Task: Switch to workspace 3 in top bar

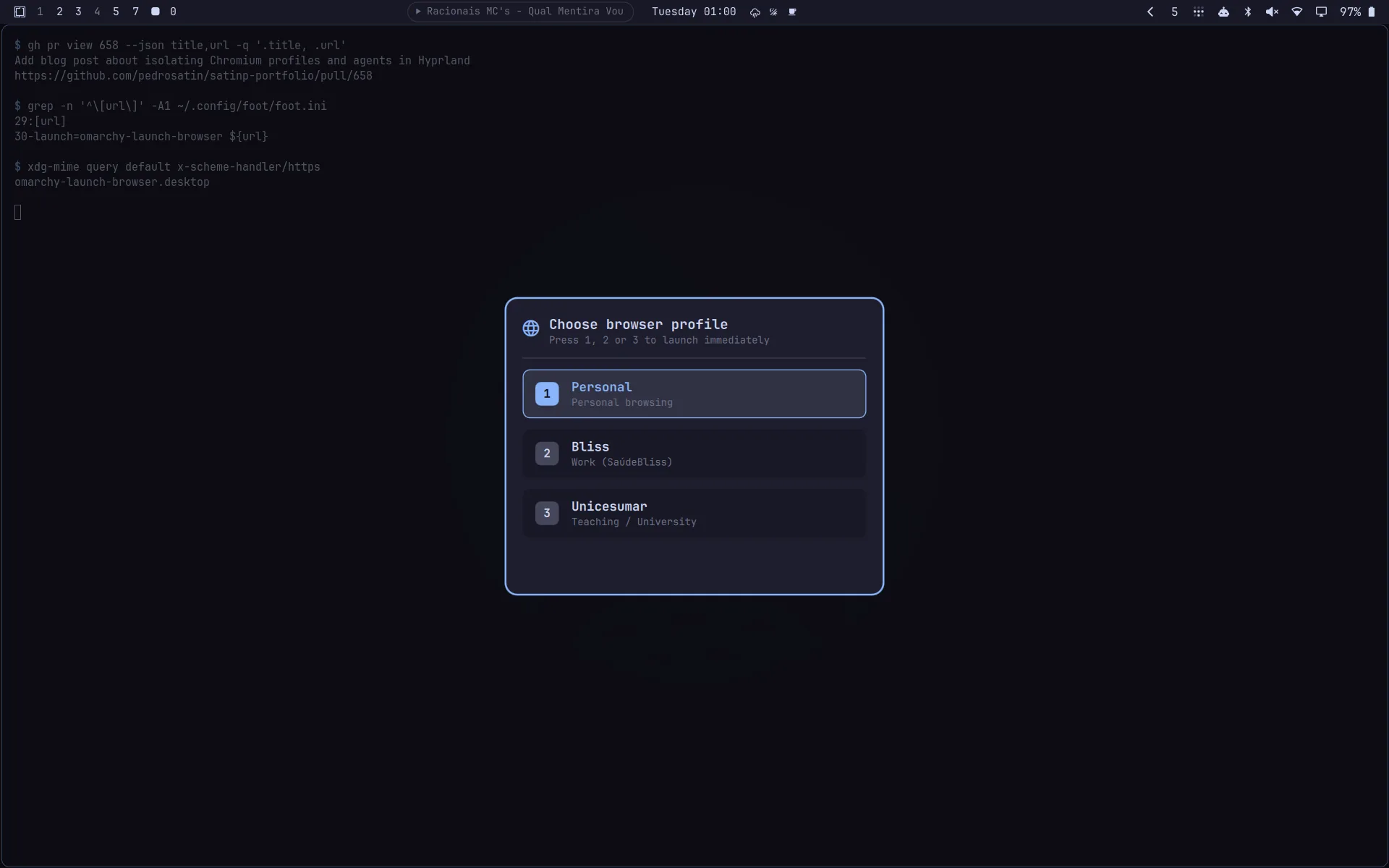Action: [78, 12]
